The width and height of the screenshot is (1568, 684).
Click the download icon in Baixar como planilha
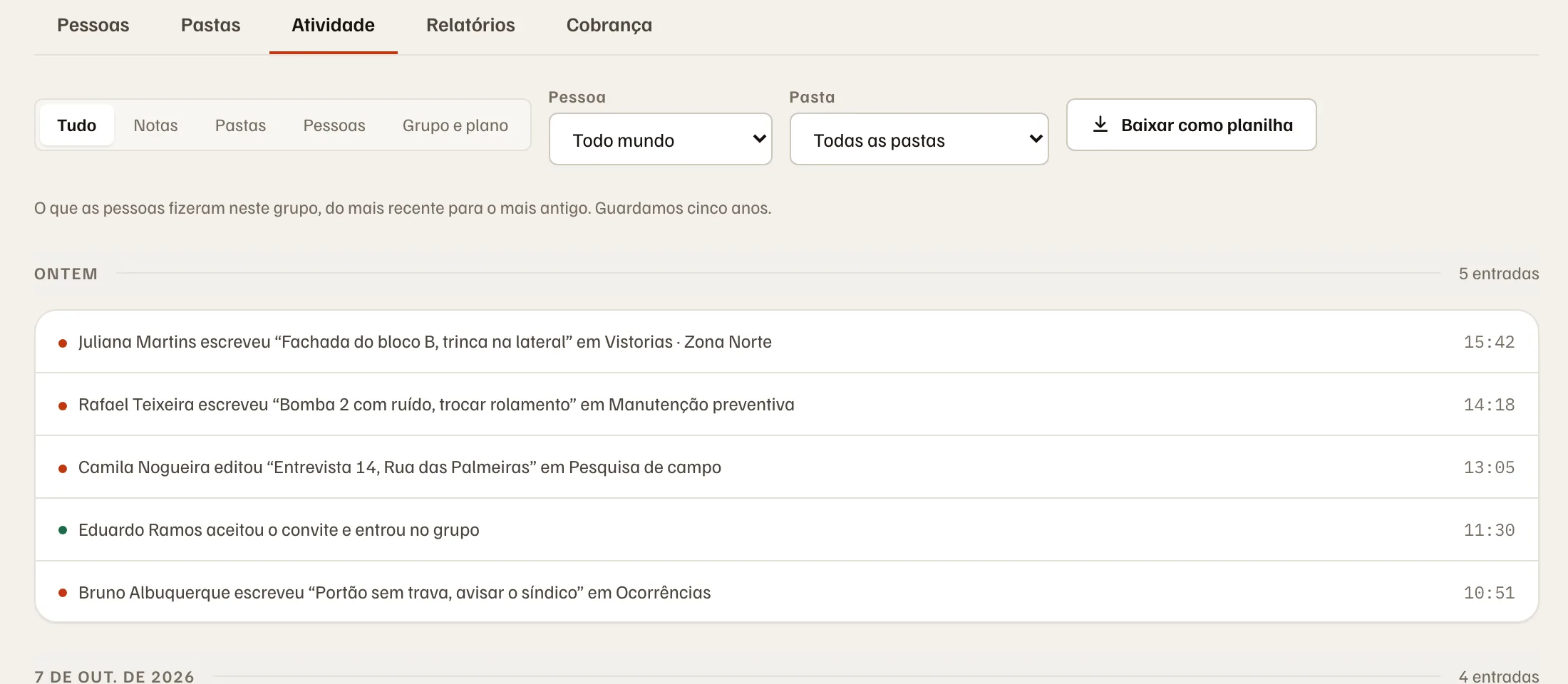pos(1100,125)
